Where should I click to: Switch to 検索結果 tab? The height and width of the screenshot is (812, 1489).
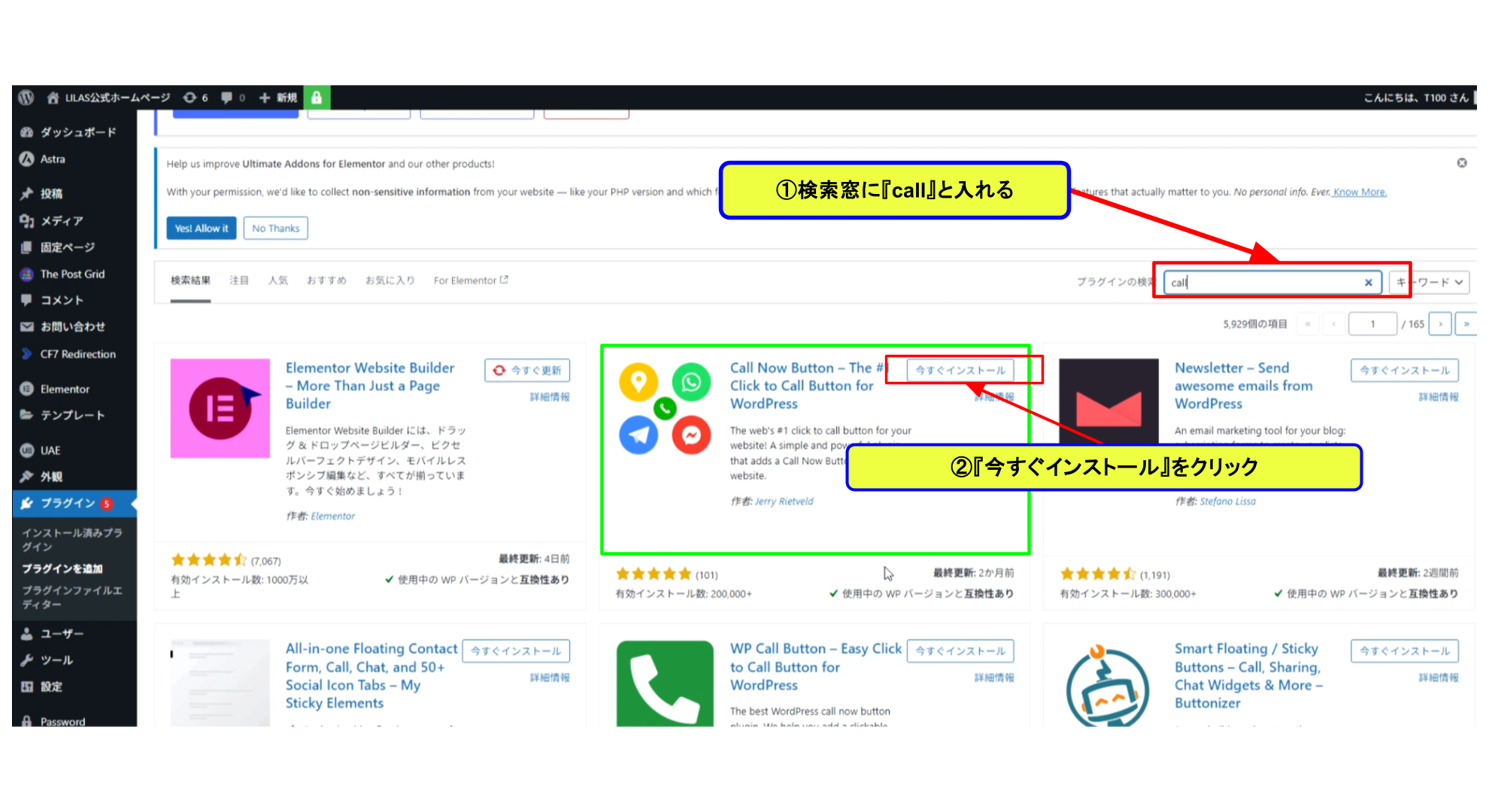point(190,280)
